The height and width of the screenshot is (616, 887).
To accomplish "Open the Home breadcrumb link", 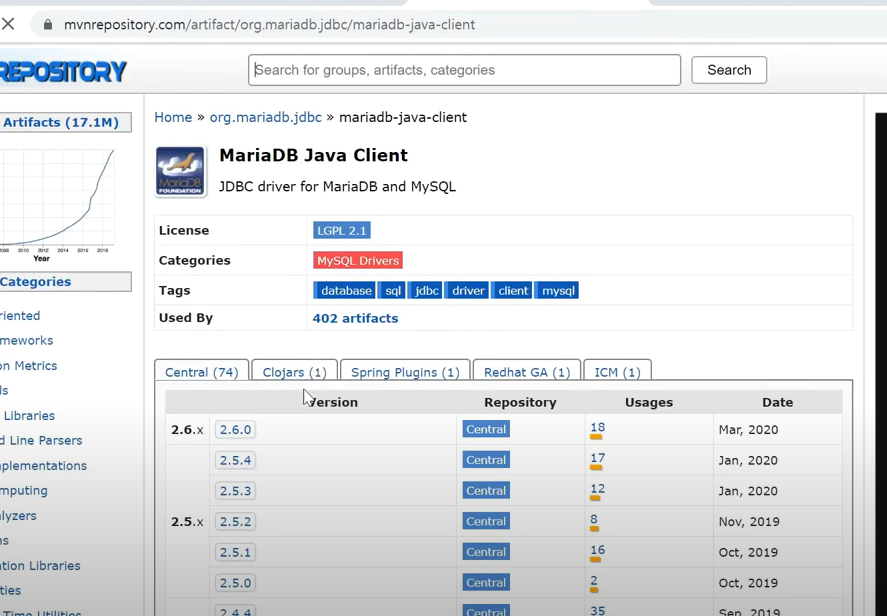I will tap(173, 117).
